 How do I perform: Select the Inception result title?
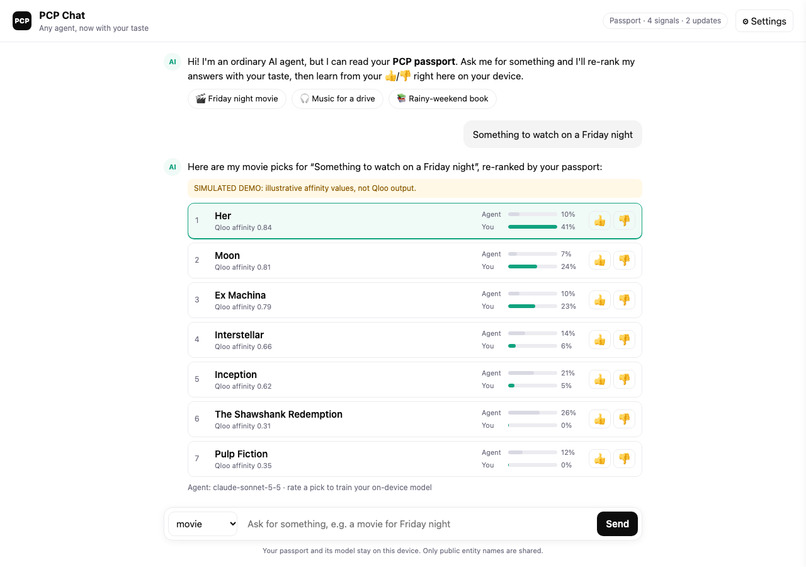click(235, 374)
